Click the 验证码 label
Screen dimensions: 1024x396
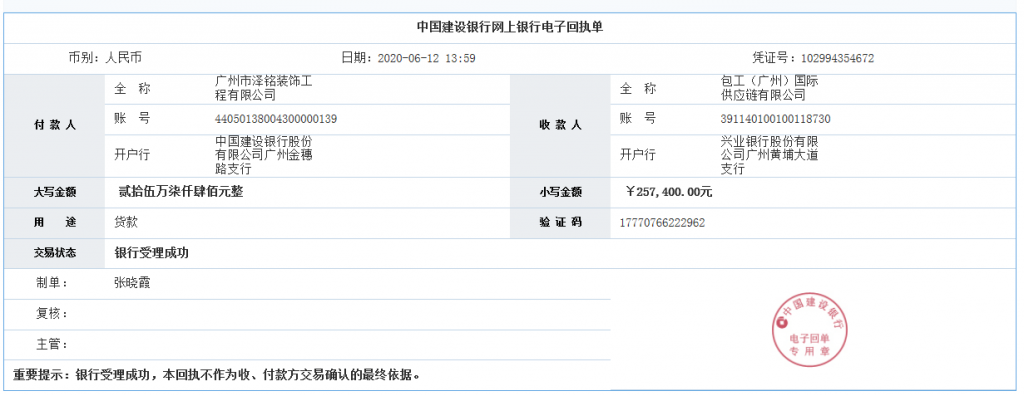560,223
